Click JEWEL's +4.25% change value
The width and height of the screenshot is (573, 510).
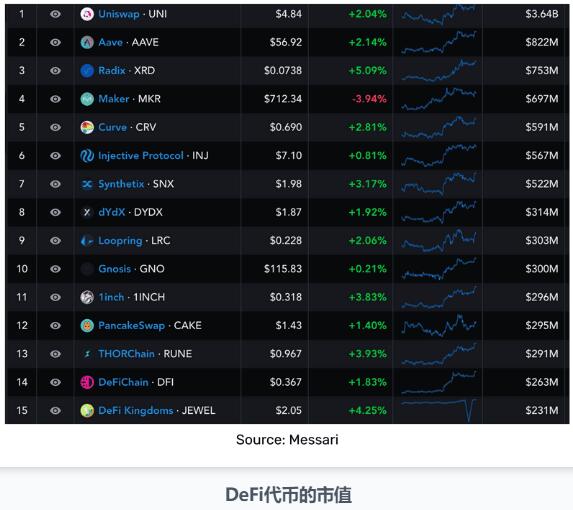click(x=367, y=411)
